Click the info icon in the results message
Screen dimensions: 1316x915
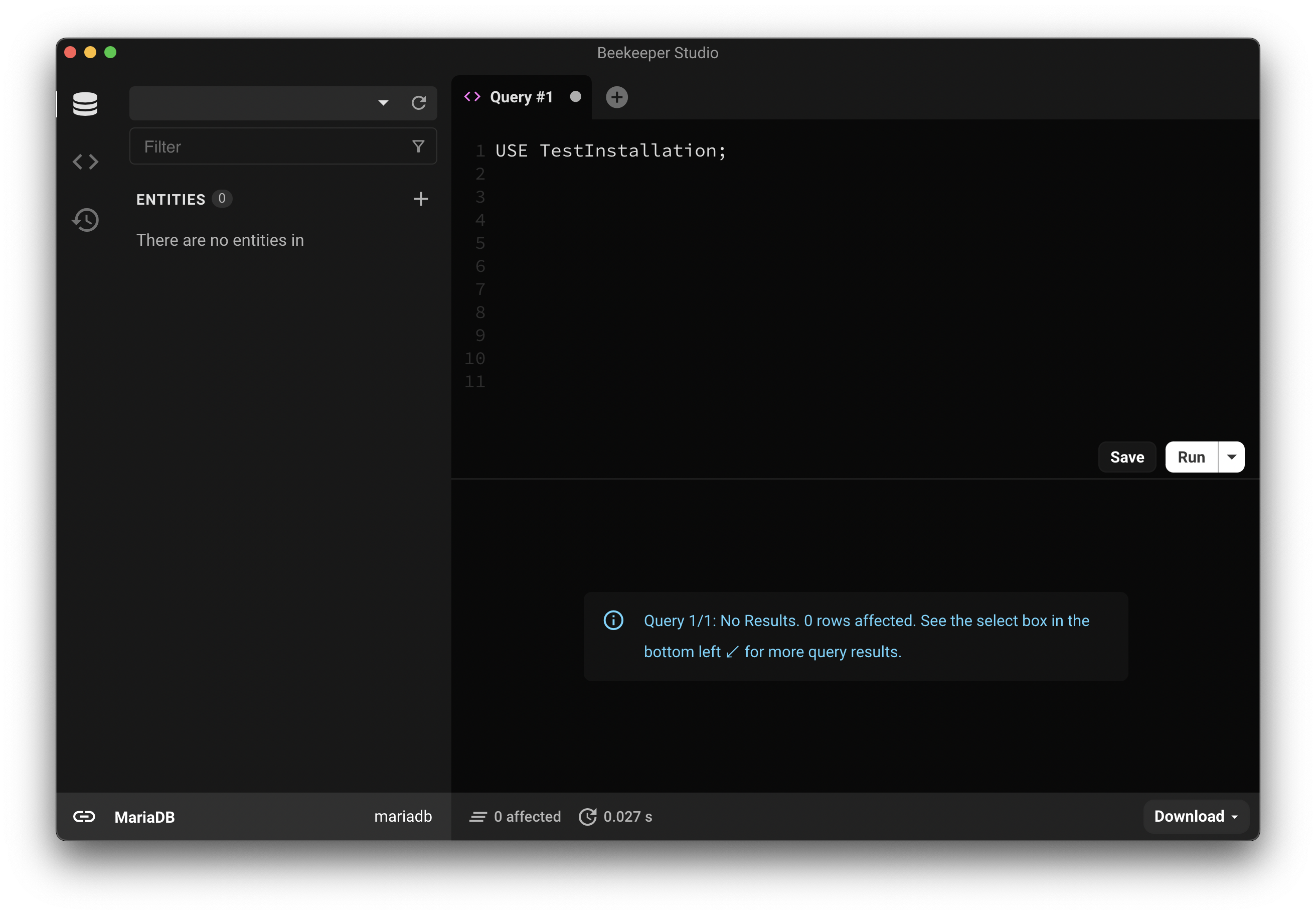614,620
